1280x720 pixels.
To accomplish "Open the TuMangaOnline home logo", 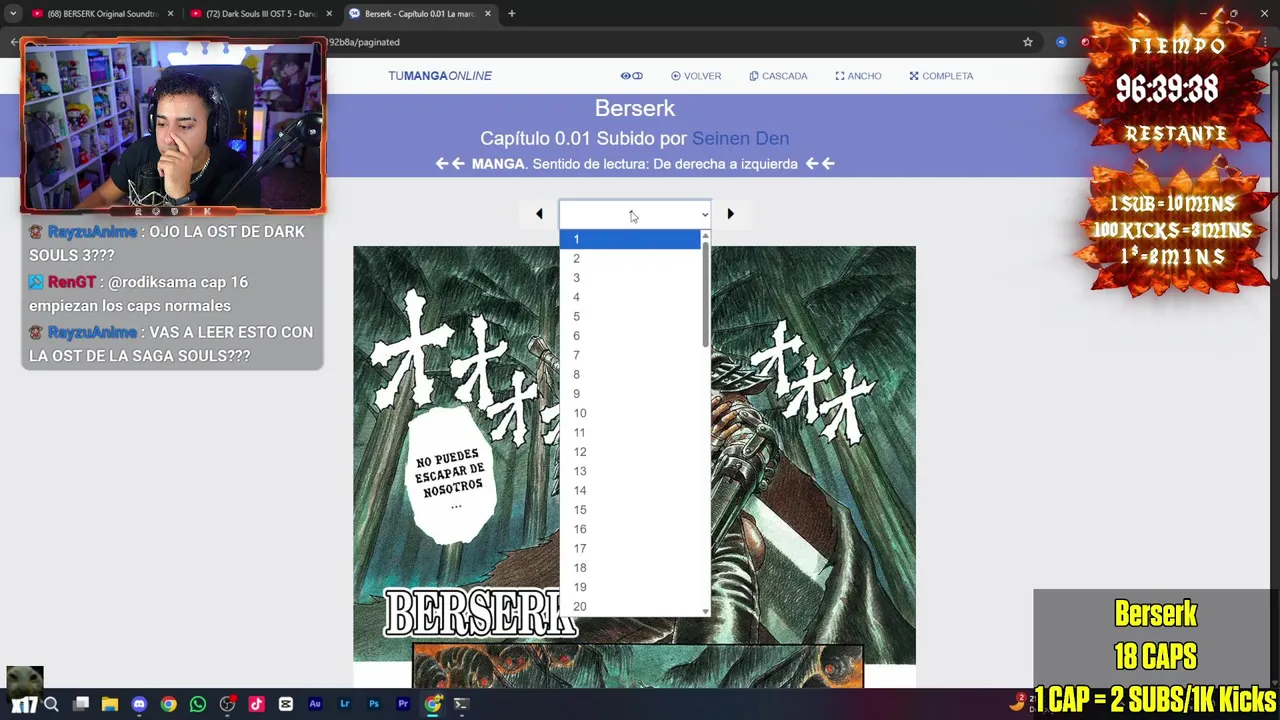I will click(440, 76).
